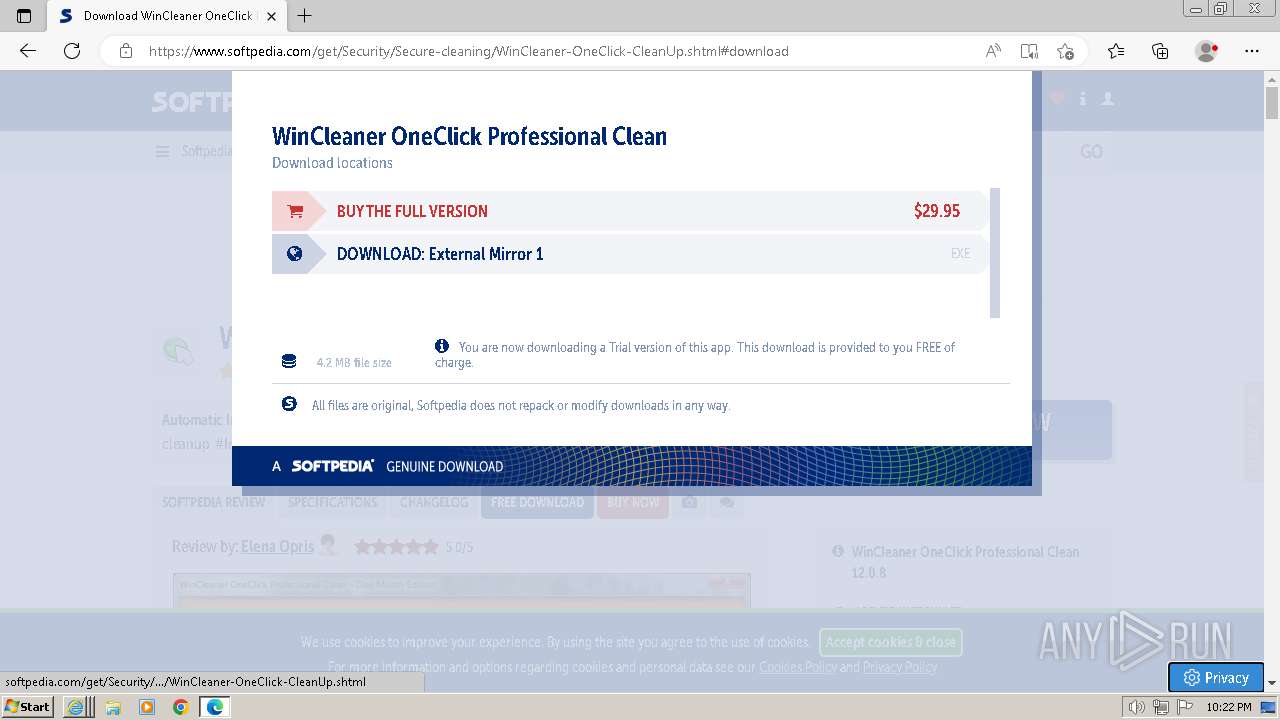Screen dimensions: 1280x720
Task: Launch Internet Explorer from taskbar
Action: click(75, 707)
